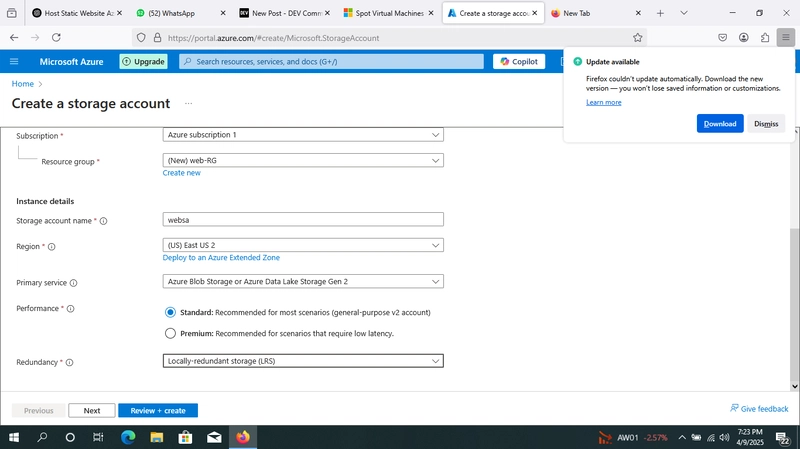Expand the Resource group dropdown

pos(303,160)
